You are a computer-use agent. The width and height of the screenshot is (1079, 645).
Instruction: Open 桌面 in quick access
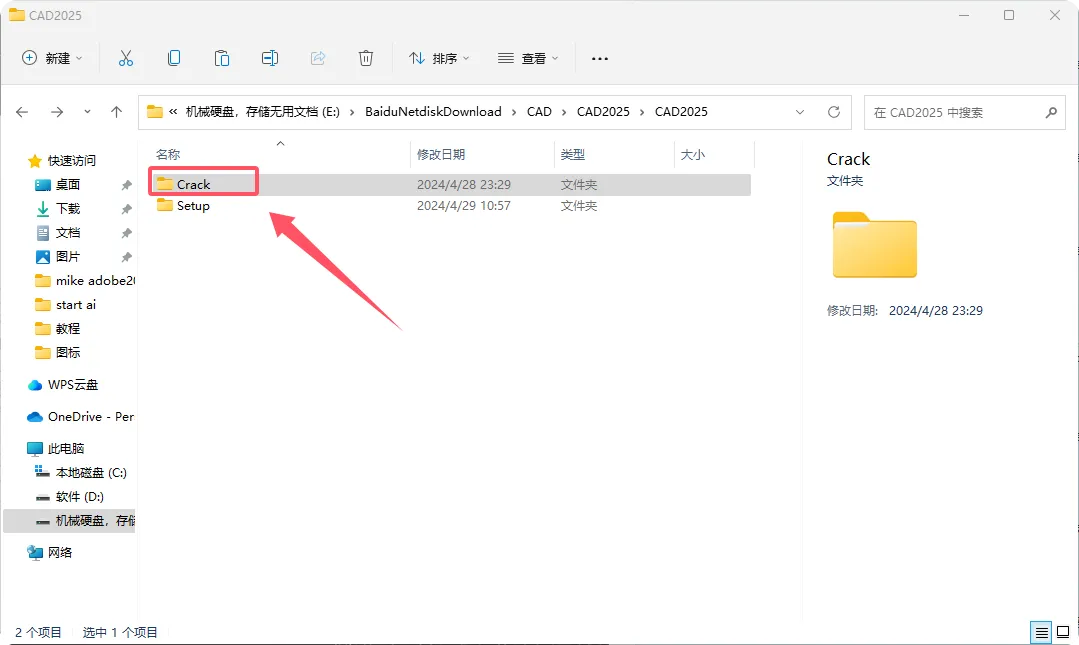point(67,184)
